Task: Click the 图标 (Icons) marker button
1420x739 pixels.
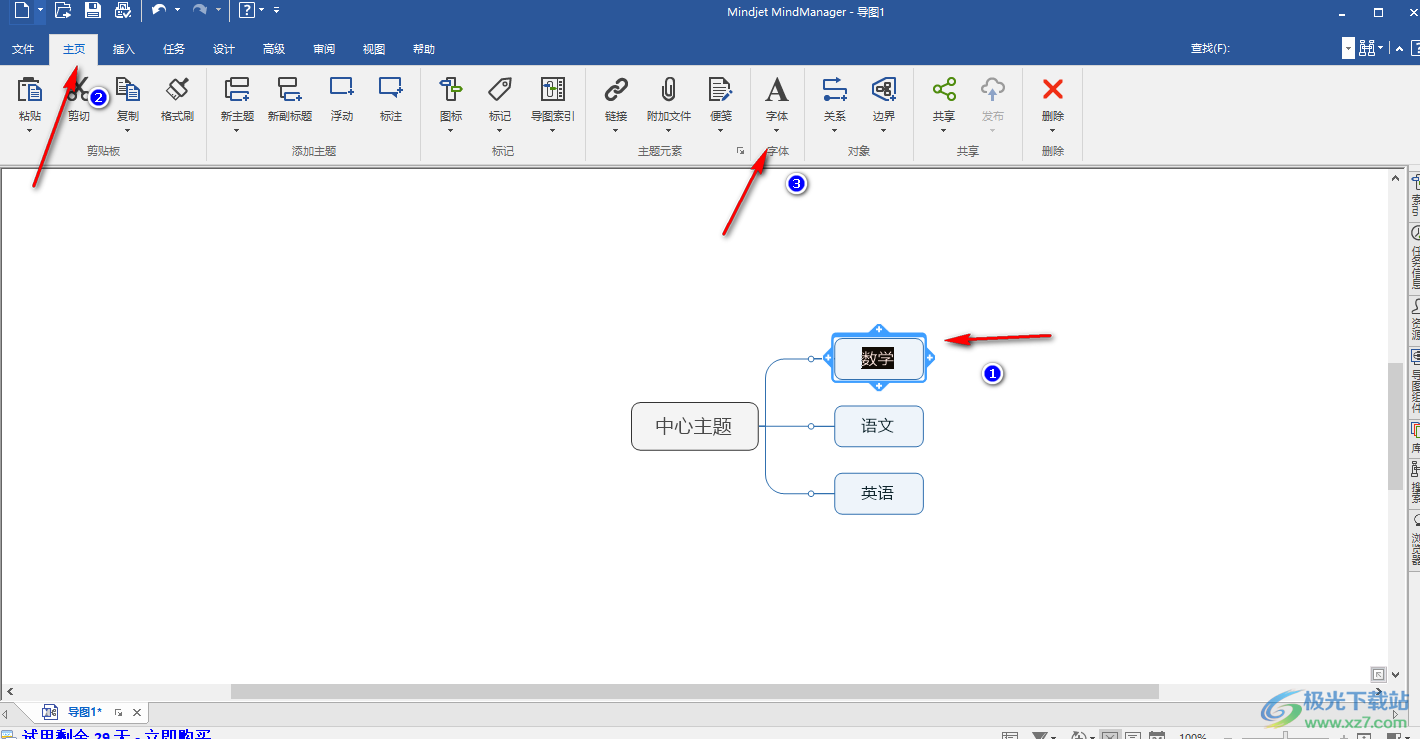Action: (451, 90)
